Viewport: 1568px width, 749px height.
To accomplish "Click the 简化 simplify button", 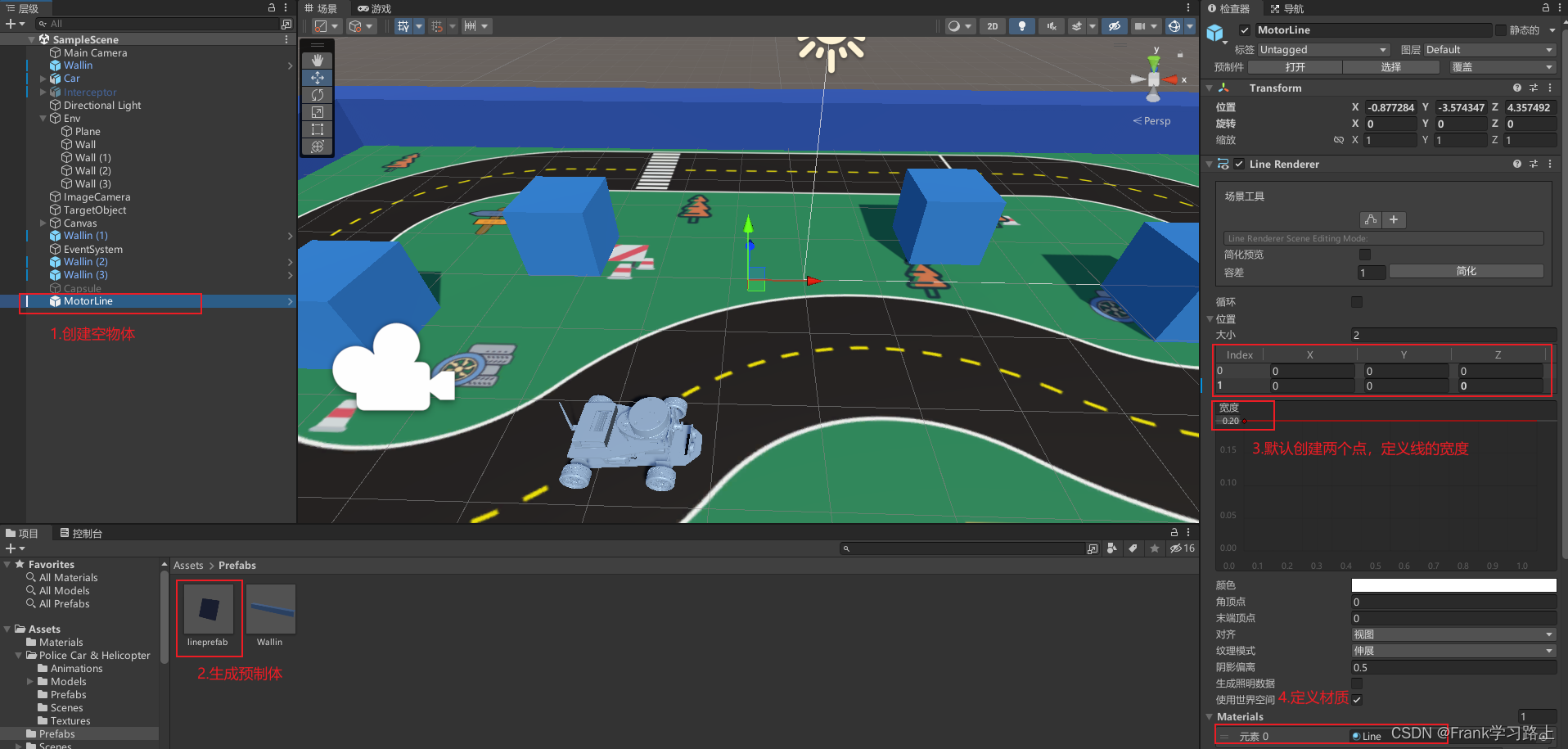I will click(x=1466, y=271).
